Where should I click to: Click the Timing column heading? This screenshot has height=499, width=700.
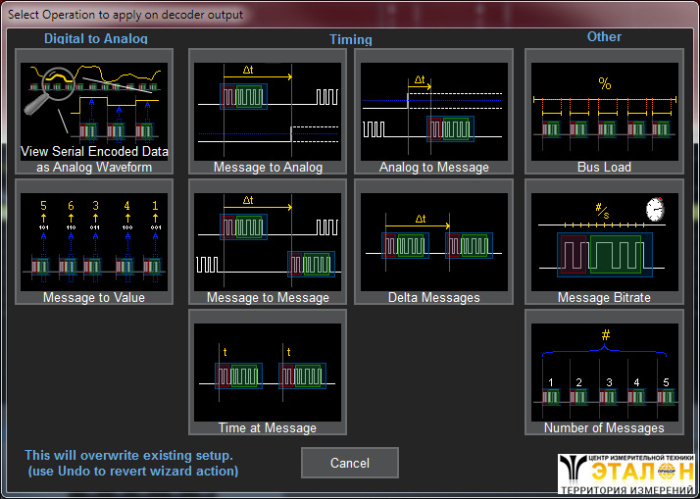pos(350,40)
